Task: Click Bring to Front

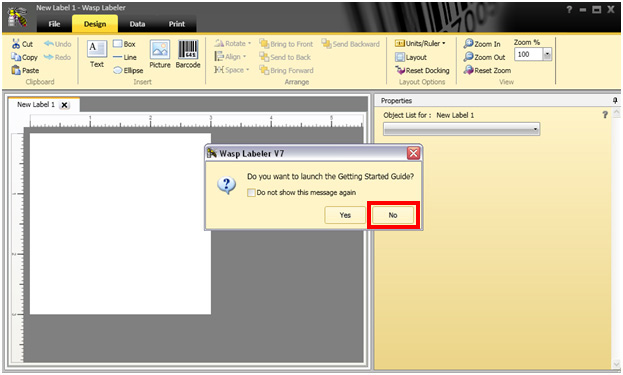Action: [286, 44]
